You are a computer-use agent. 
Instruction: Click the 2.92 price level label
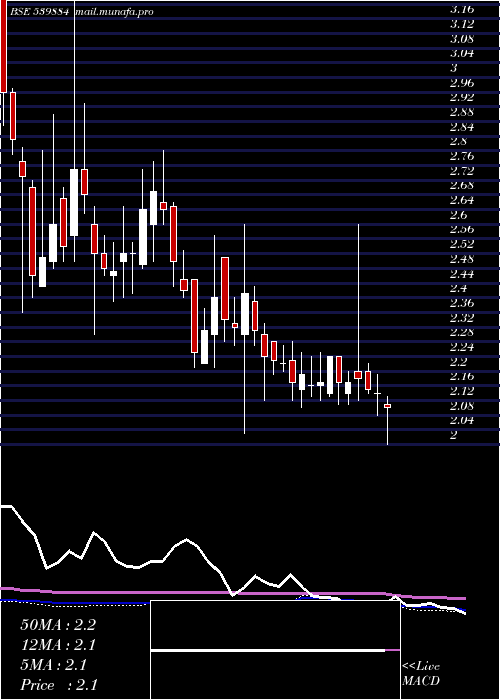click(x=461, y=97)
